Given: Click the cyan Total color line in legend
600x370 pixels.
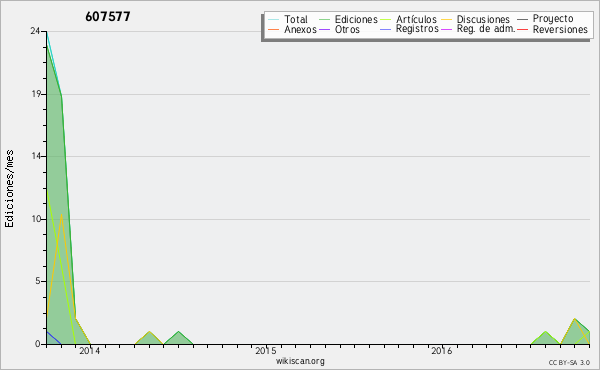Looking at the screenshot, I should point(274,20).
